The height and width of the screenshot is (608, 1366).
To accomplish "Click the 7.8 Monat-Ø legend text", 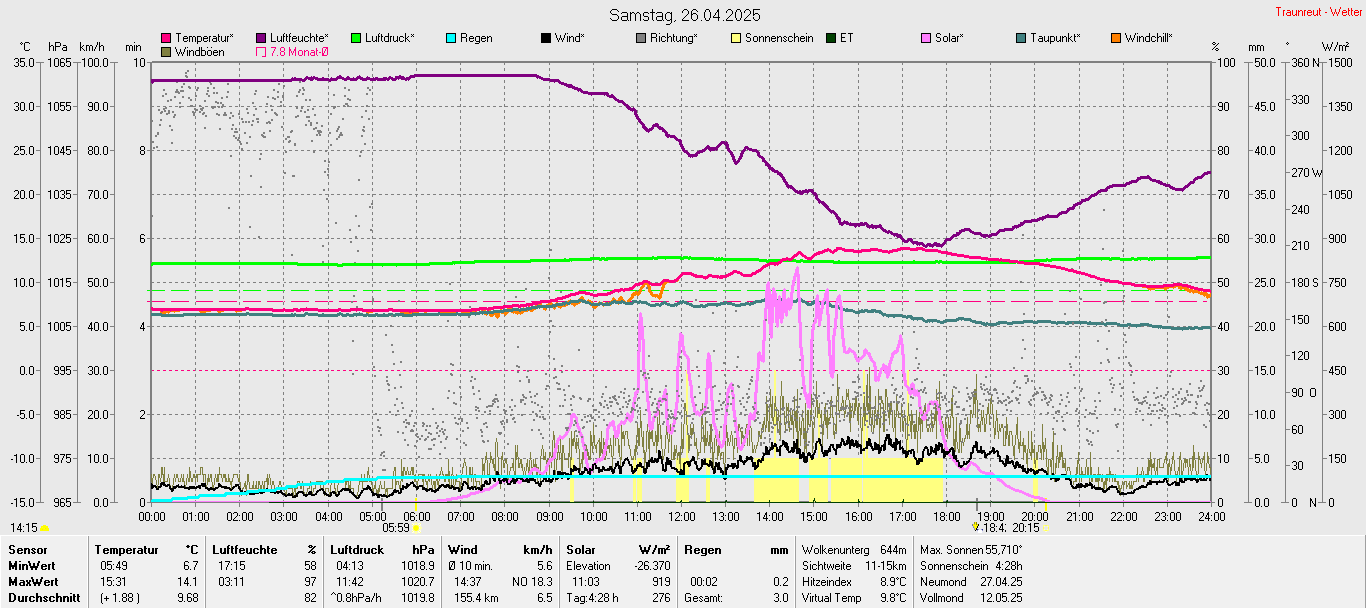I will pos(299,51).
